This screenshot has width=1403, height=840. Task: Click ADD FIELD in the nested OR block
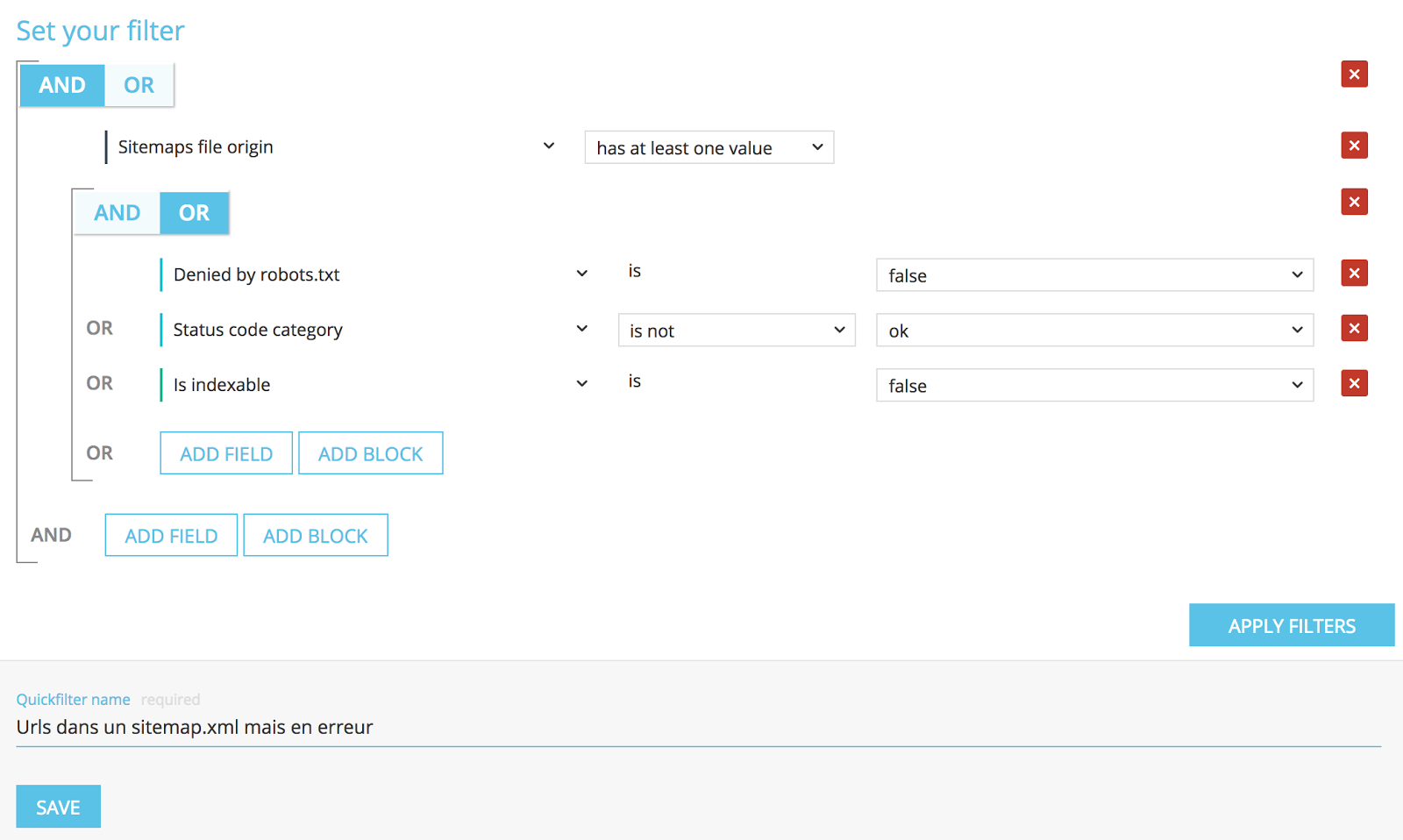tap(226, 453)
